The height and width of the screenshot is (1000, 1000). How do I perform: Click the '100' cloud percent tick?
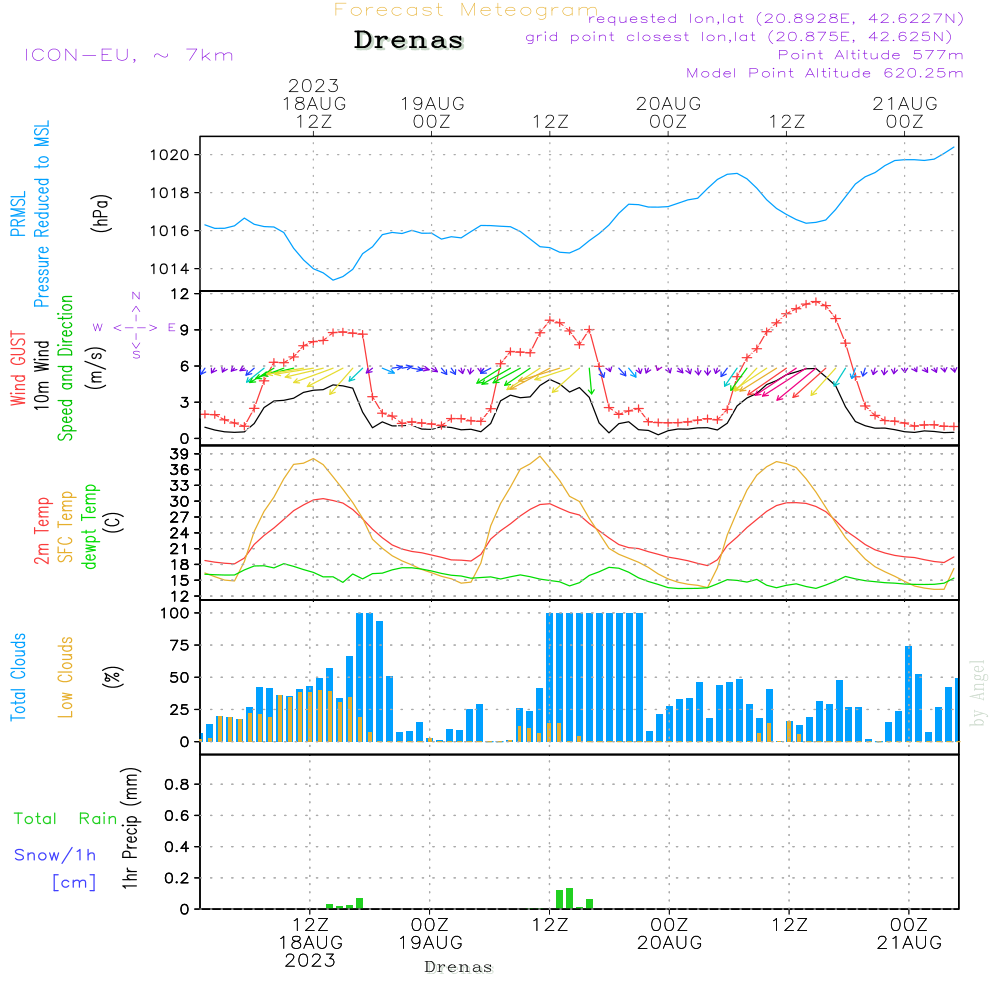pos(175,614)
